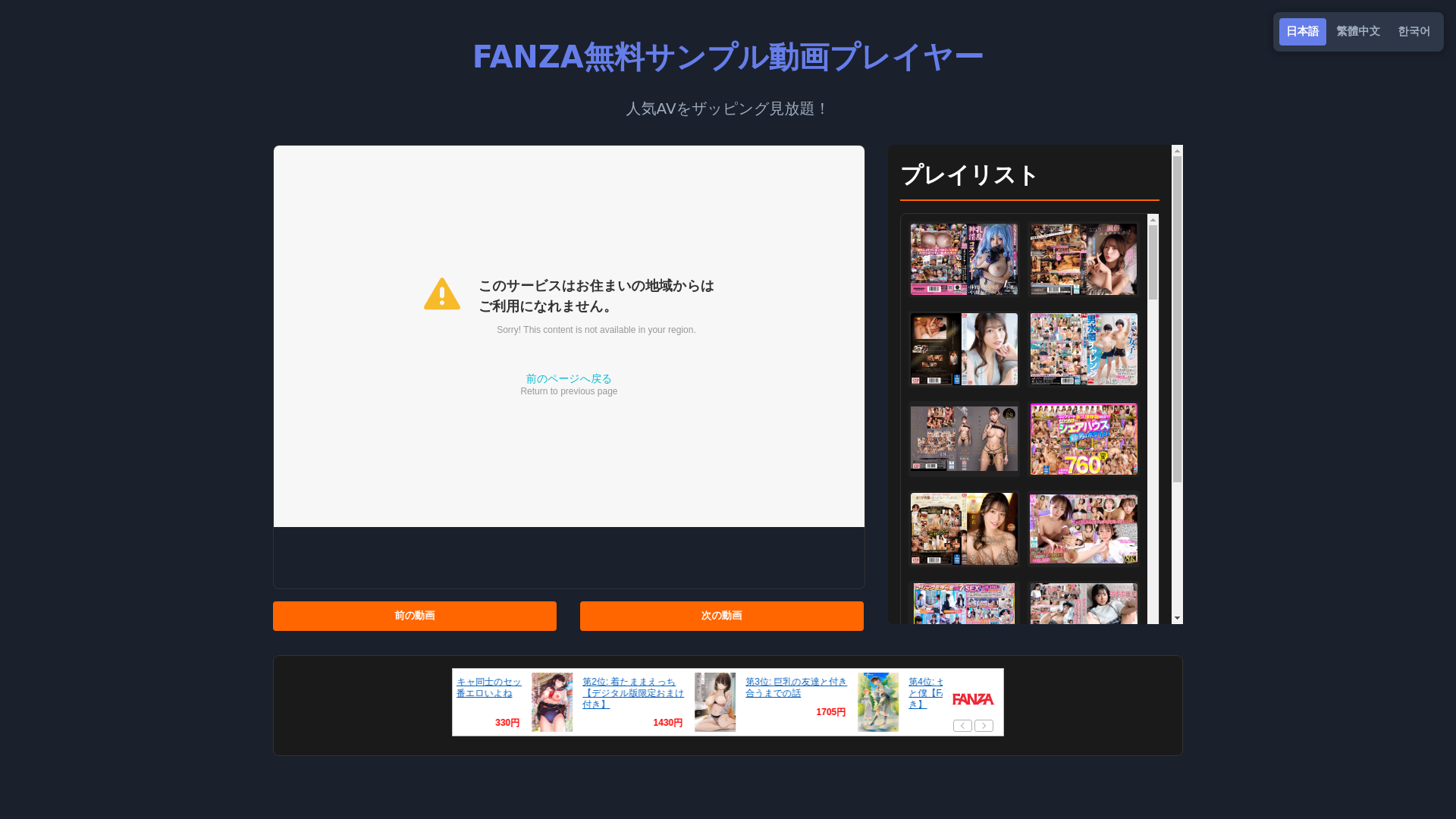Open the 第3位 巨乳の友達 ad link
The image size is (1456, 819).
pos(795,688)
